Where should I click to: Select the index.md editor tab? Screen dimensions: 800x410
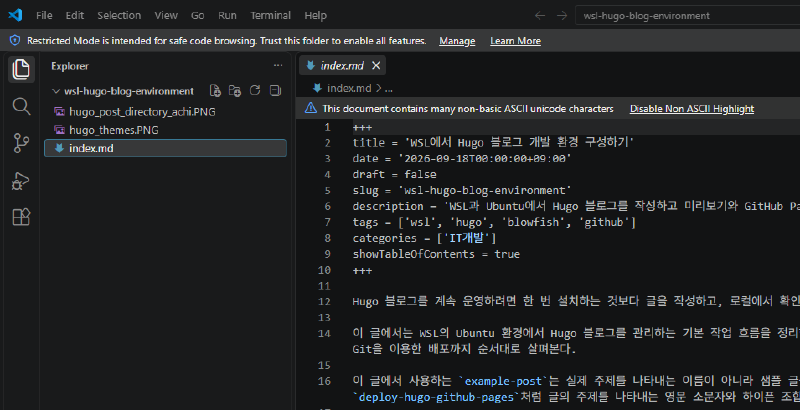point(342,65)
